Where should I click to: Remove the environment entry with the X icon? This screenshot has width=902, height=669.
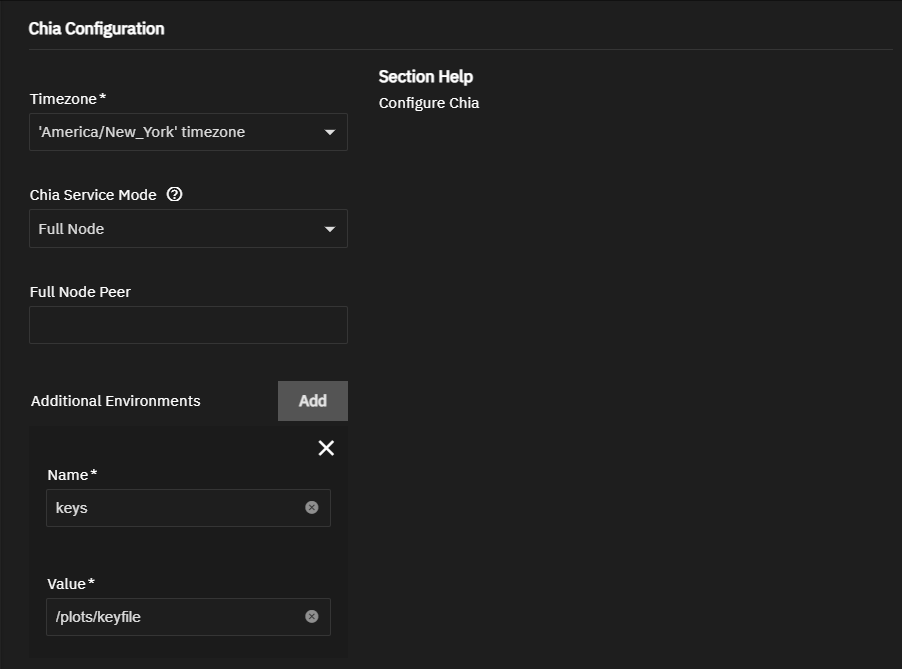[326, 448]
